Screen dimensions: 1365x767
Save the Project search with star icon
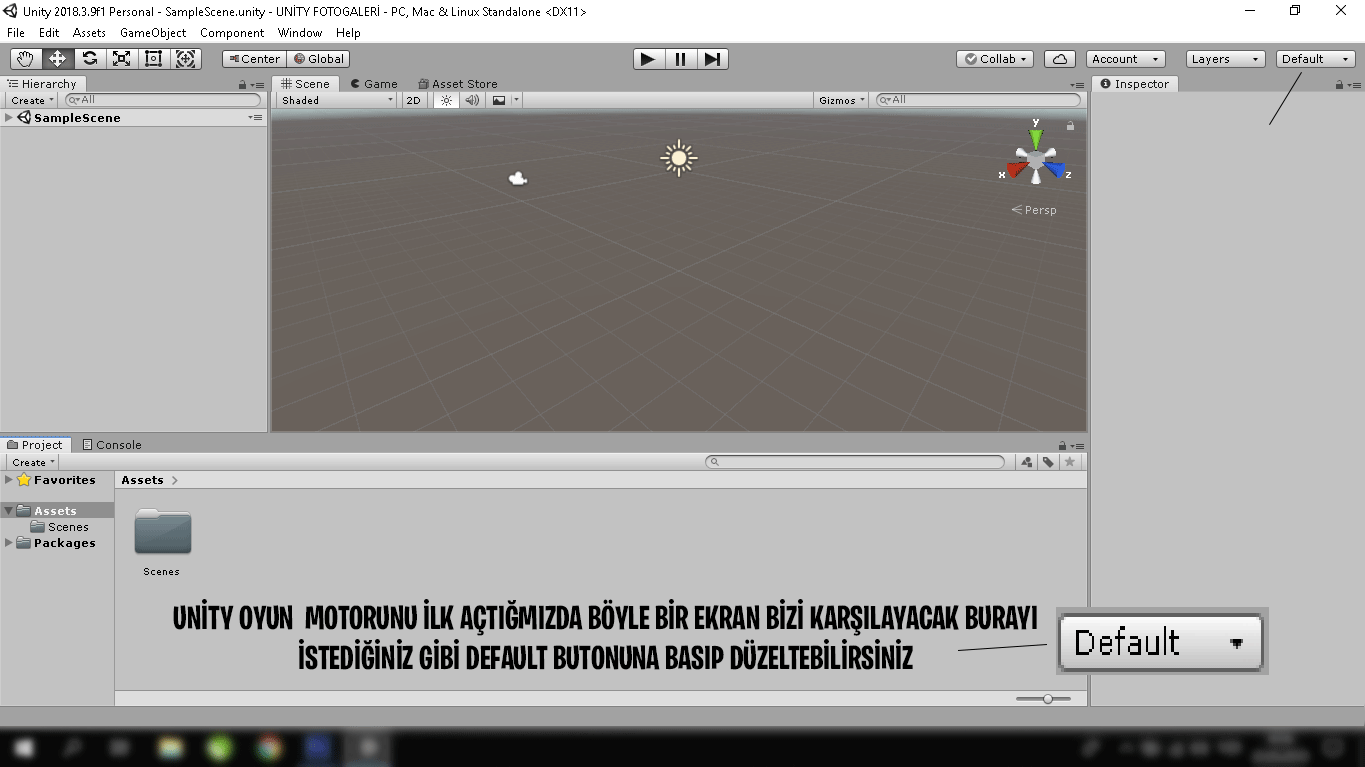[1070, 462]
